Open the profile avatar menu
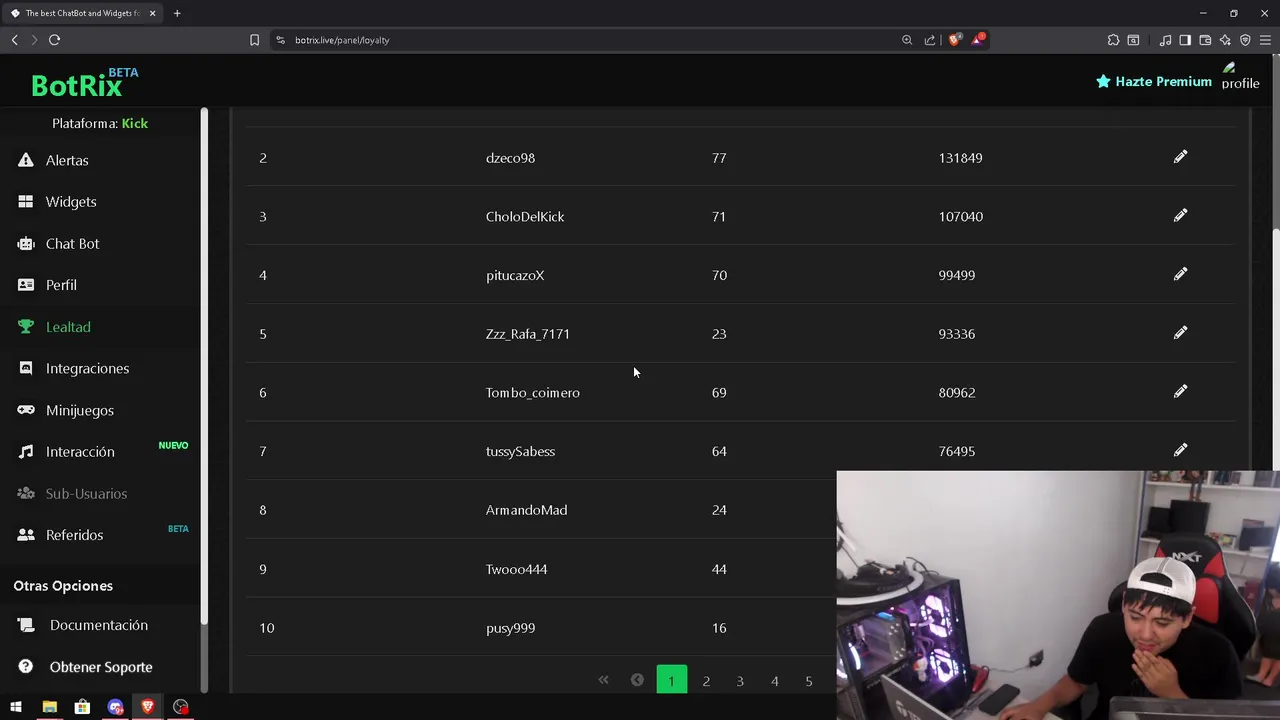The width and height of the screenshot is (1280, 720). 1240,77
